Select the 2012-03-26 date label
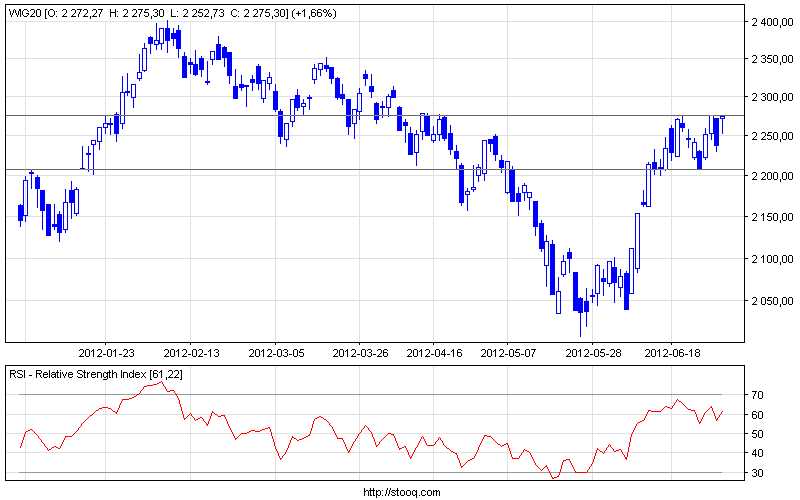Screen dimensions: 800x500 pos(360,353)
